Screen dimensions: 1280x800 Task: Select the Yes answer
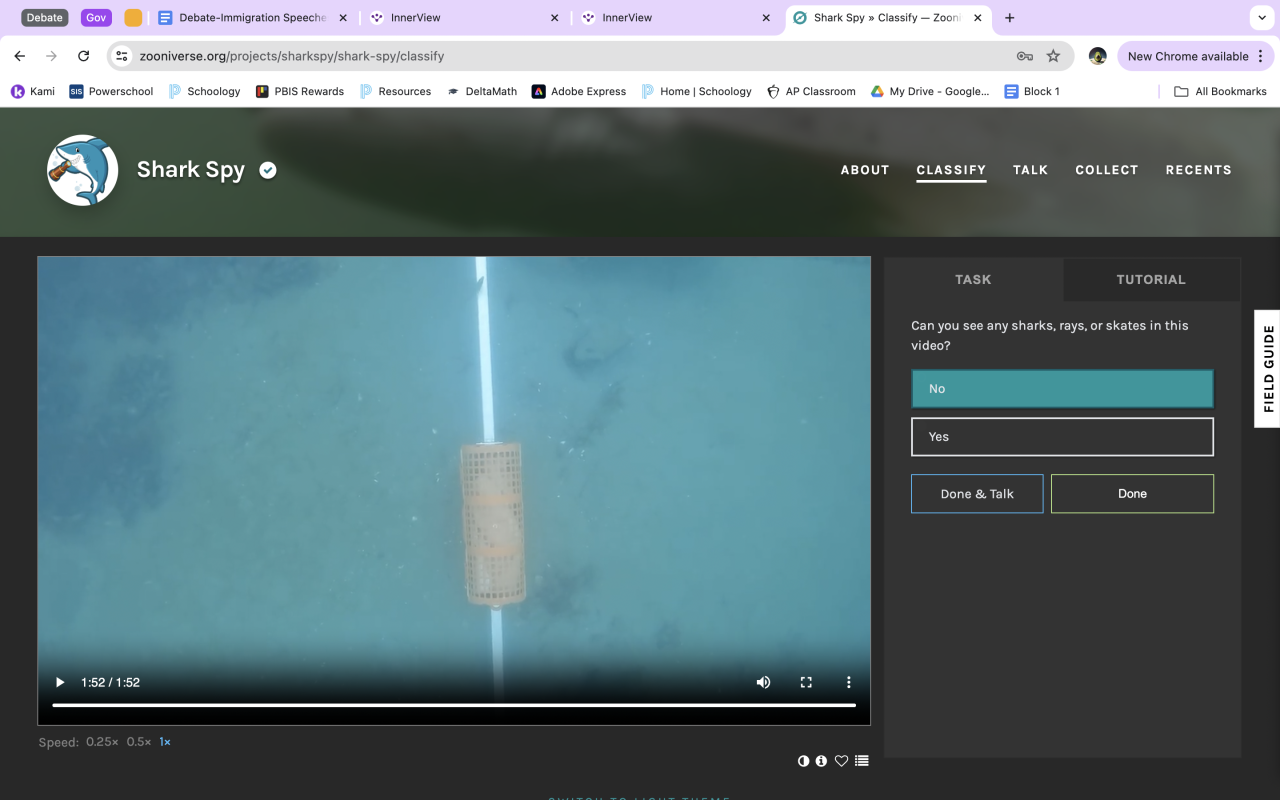(1062, 437)
